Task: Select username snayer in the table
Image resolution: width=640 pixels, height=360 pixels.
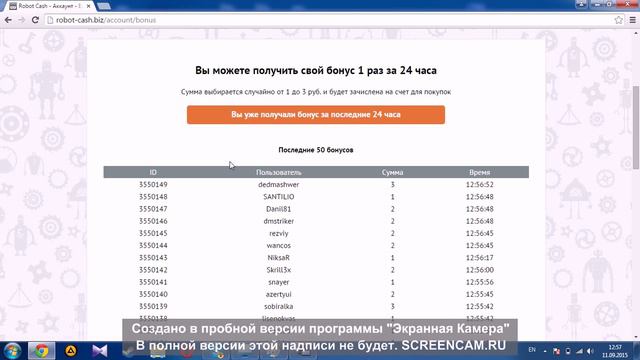Action: coord(279,282)
